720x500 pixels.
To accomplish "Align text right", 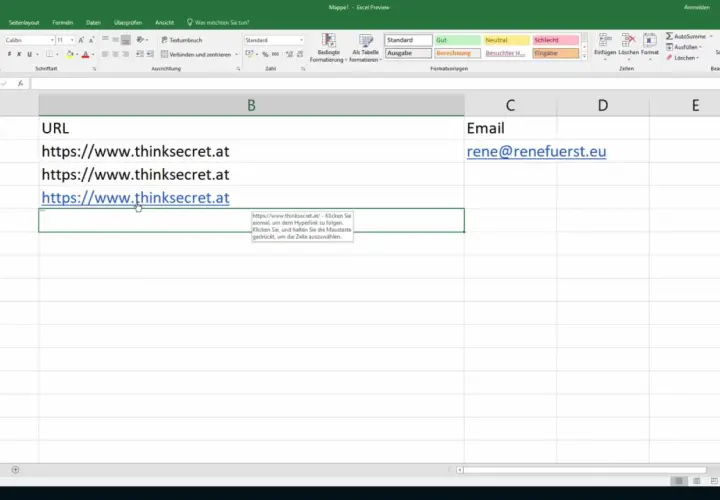I will [125, 54].
